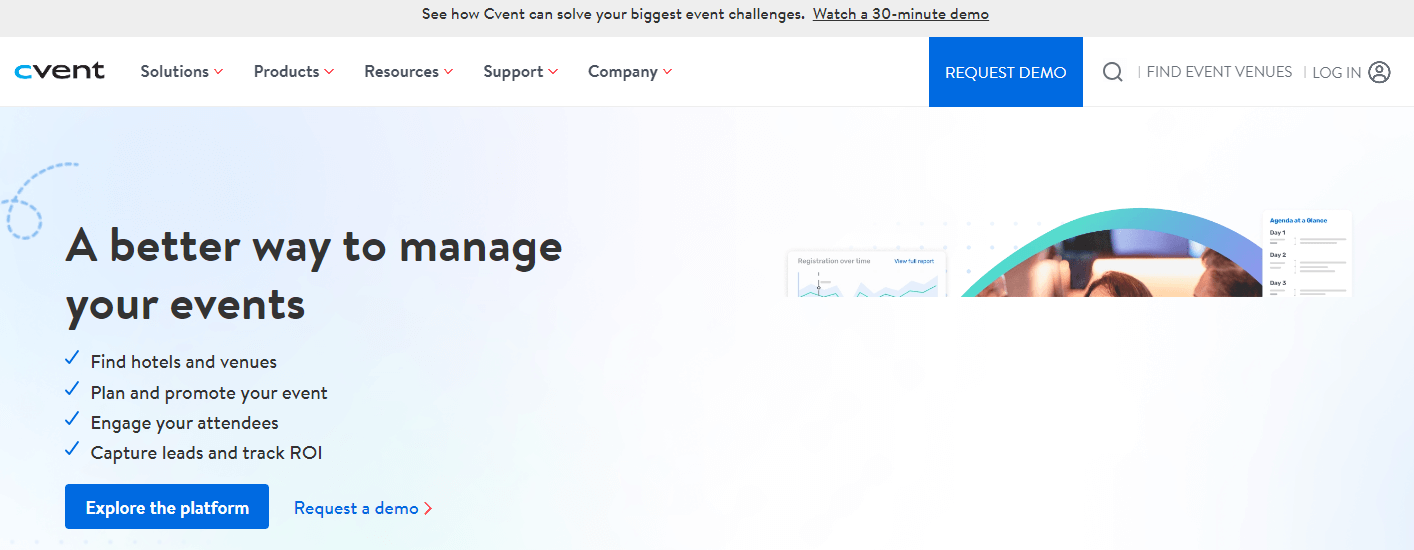Click the text Capture leads and track ROI

point(206,453)
